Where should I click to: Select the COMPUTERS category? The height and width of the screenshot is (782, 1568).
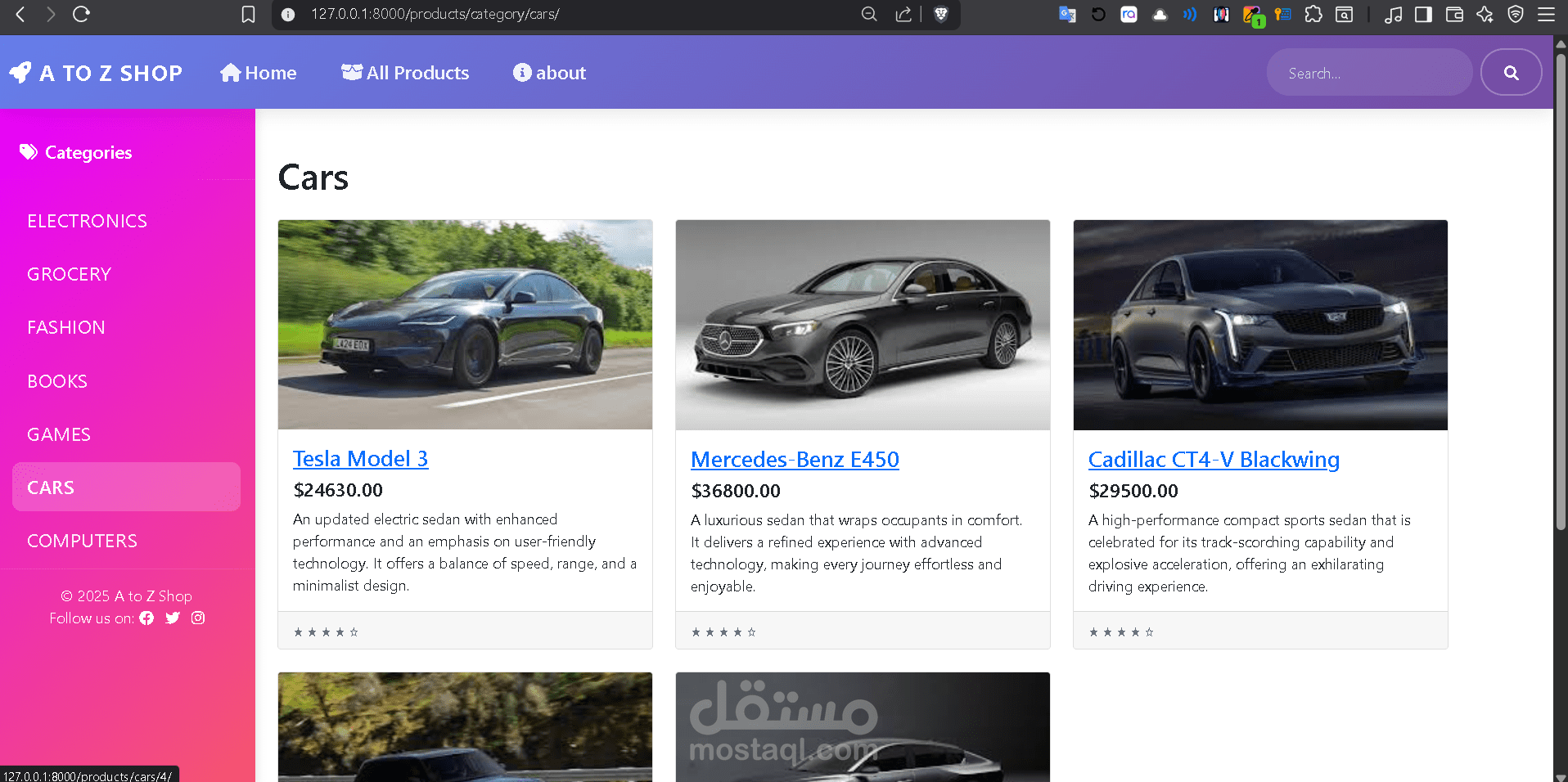click(82, 541)
